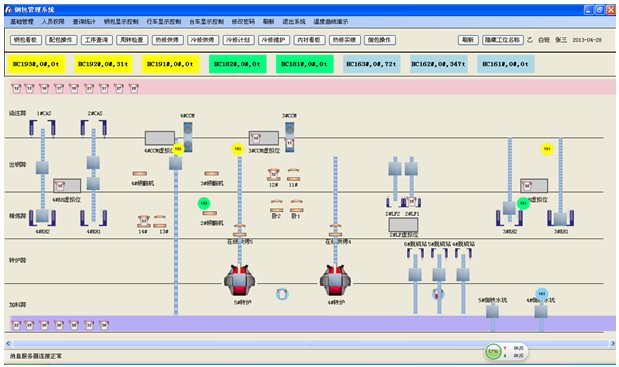Viewport: 619px width, 367px height.
Task: Click the 工序查询 toolbar button
Action: point(96,40)
